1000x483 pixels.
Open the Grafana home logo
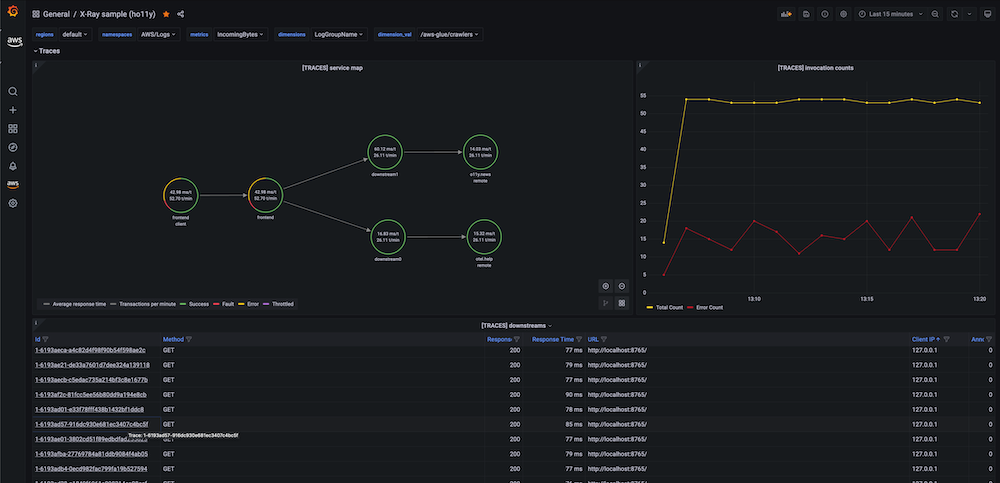(13, 11)
